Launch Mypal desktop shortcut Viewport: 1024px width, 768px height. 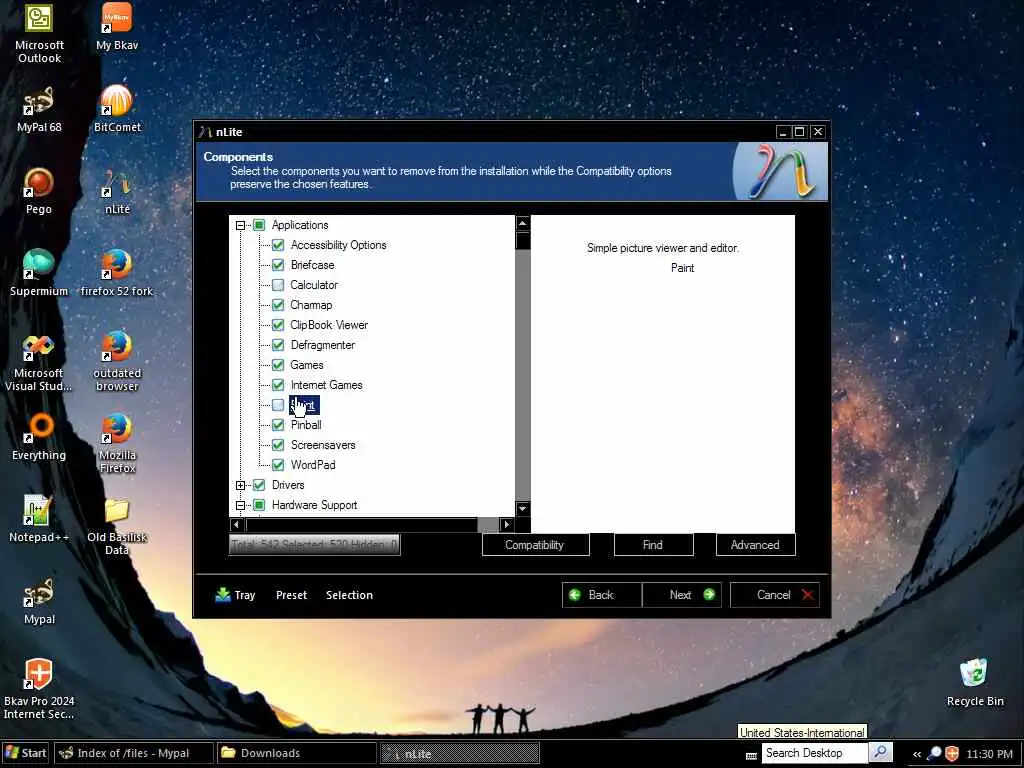click(x=39, y=601)
